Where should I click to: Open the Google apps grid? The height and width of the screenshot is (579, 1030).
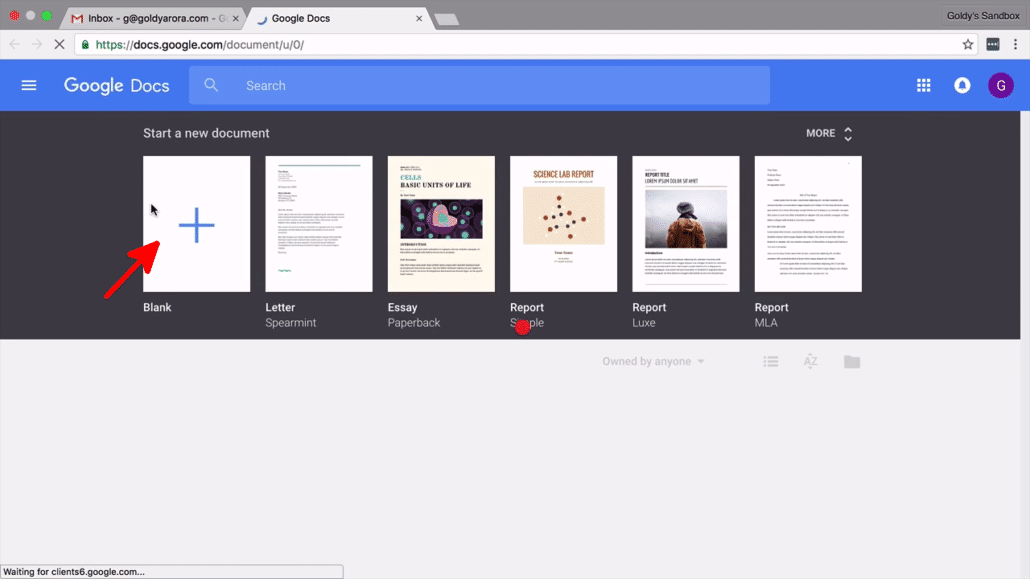(x=924, y=85)
